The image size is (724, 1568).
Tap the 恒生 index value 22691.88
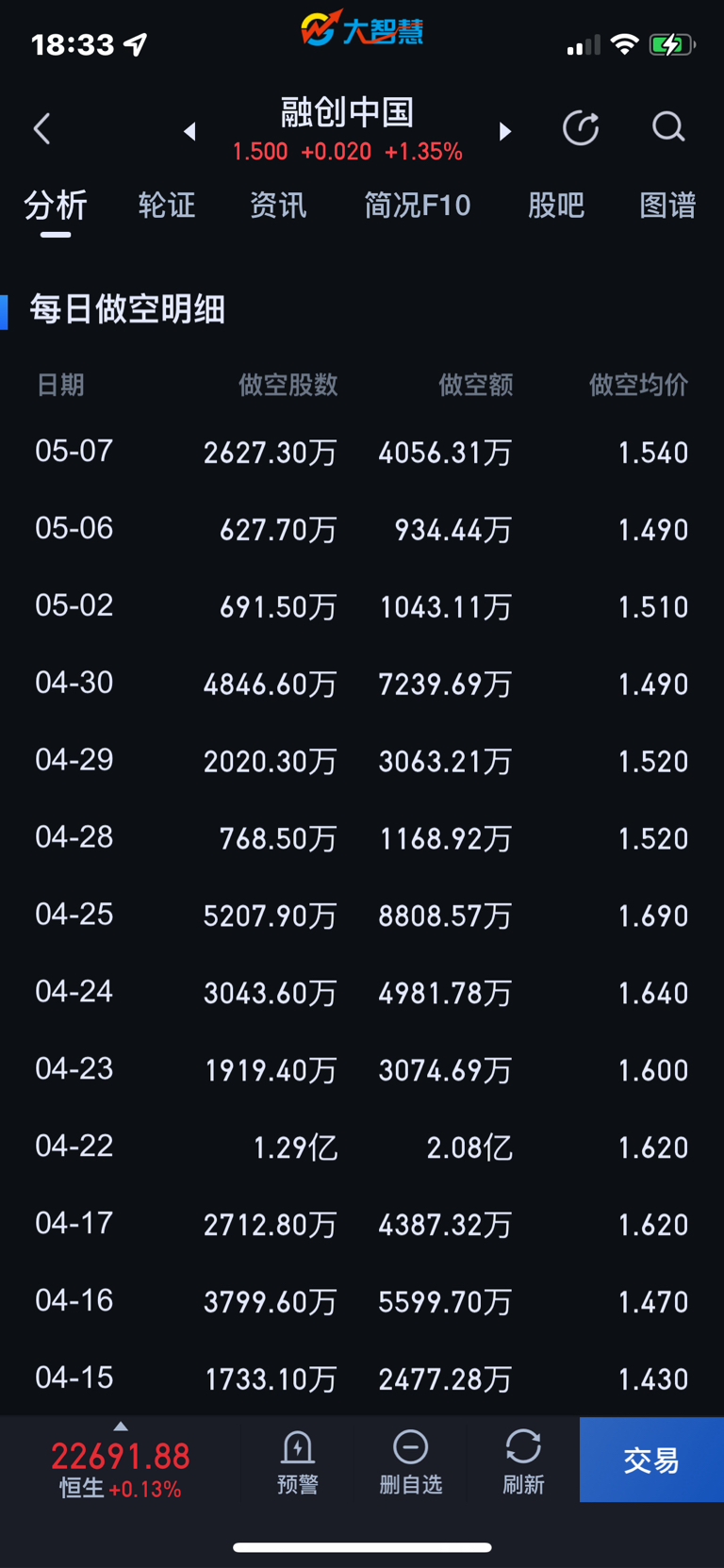click(121, 1457)
